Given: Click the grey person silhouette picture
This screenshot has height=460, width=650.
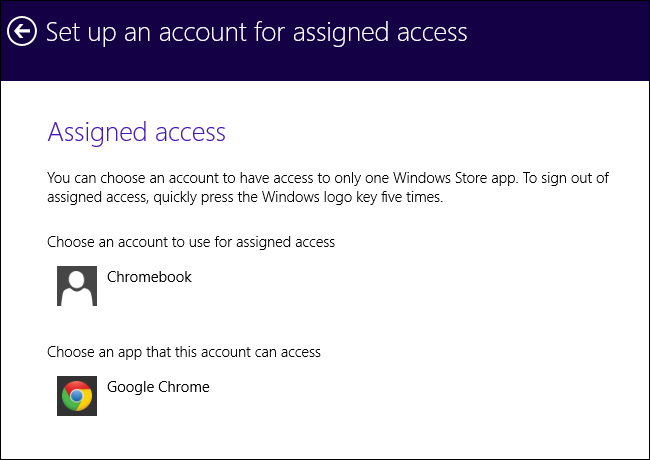Looking at the screenshot, I should click(x=77, y=285).
